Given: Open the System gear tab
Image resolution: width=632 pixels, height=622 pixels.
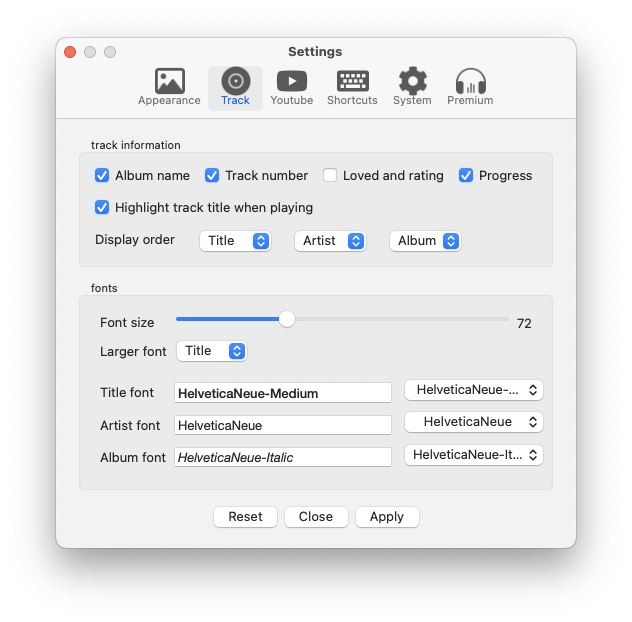Looking at the screenshot, I should pyautogui.click(x=412, y=87).
